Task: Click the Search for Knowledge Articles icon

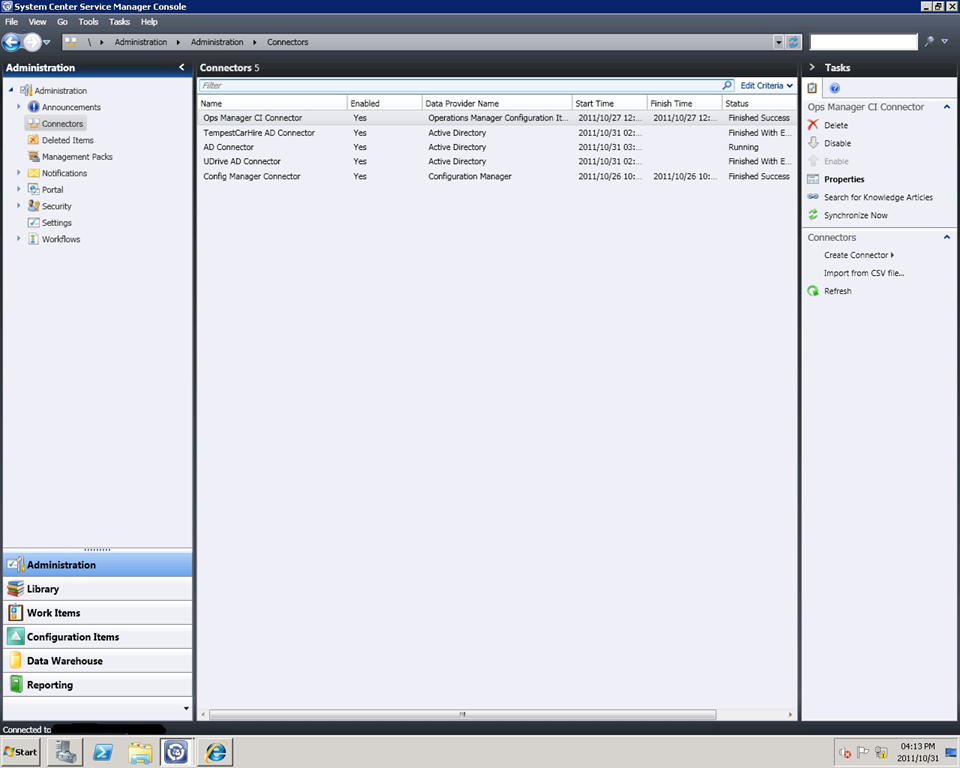Action: [813, 197]
